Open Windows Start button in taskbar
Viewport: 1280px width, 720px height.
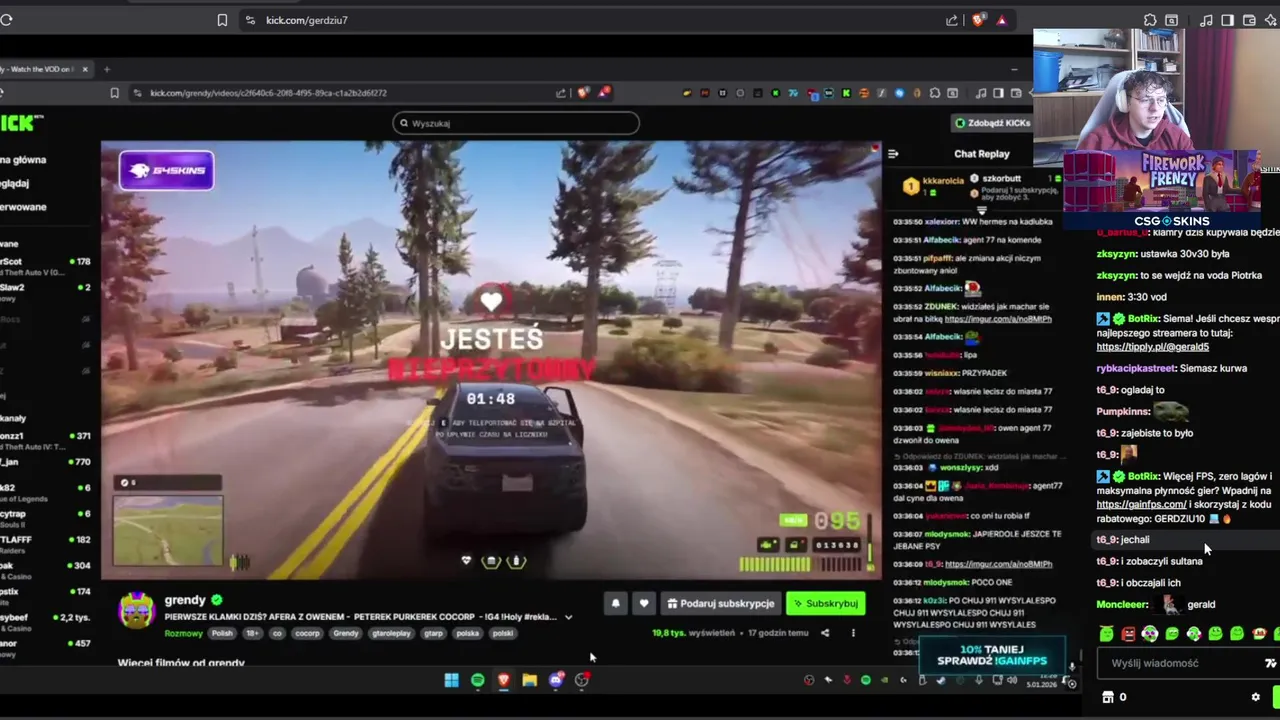coord(451,680)
